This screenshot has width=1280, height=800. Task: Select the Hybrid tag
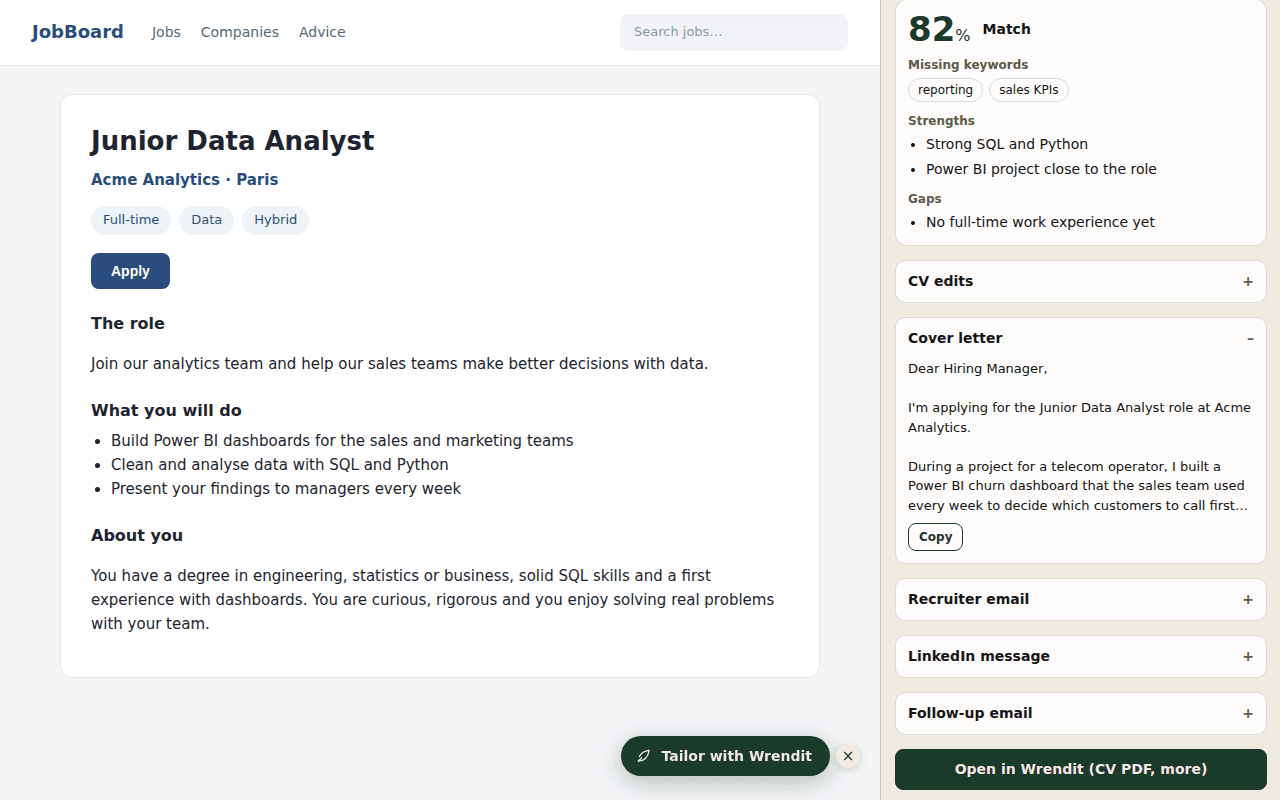275,220
